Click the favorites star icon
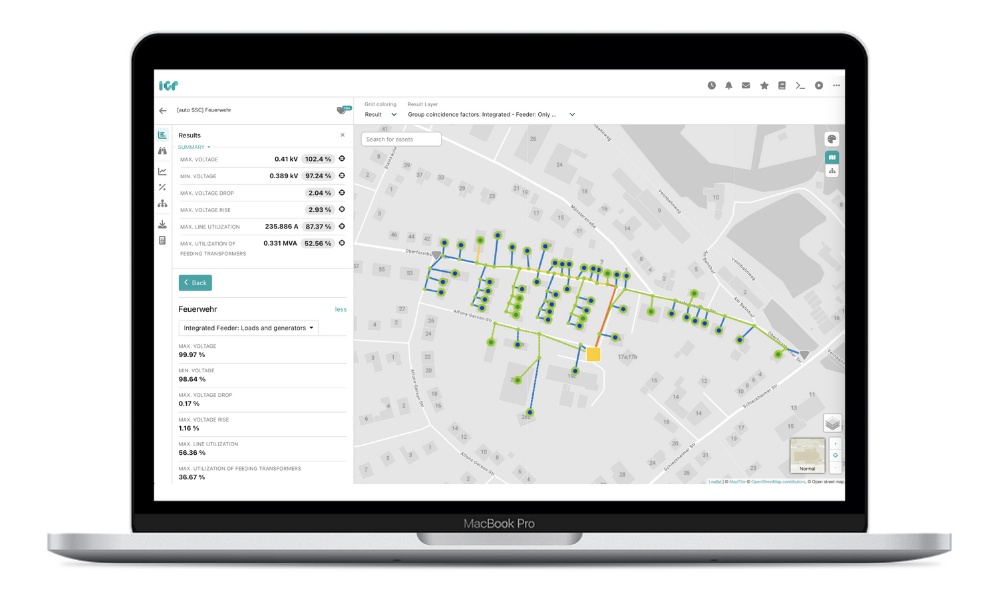The width and height of the screenshot is (1000, 600). [764, 85]
